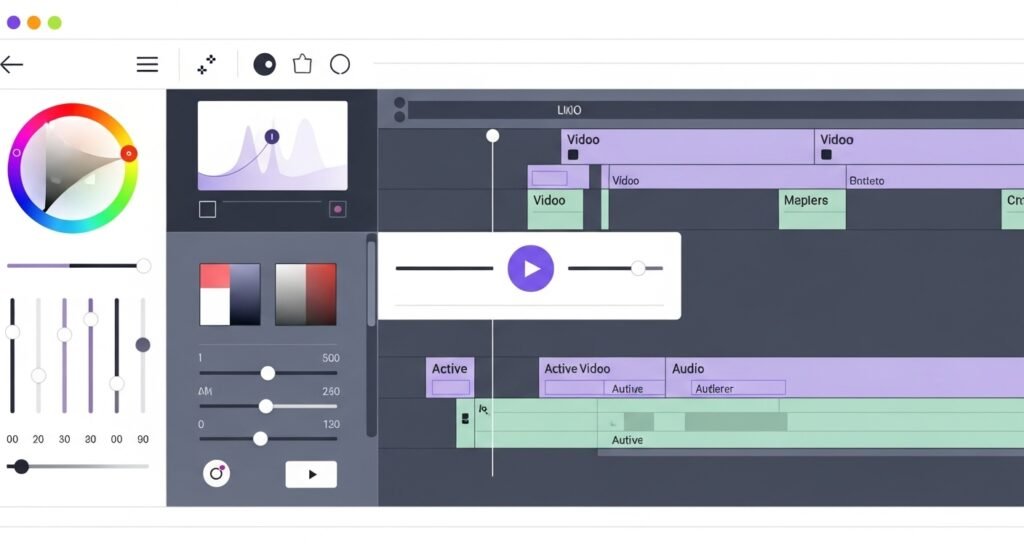Click the filled circle record icon

[x=264, y=65]
